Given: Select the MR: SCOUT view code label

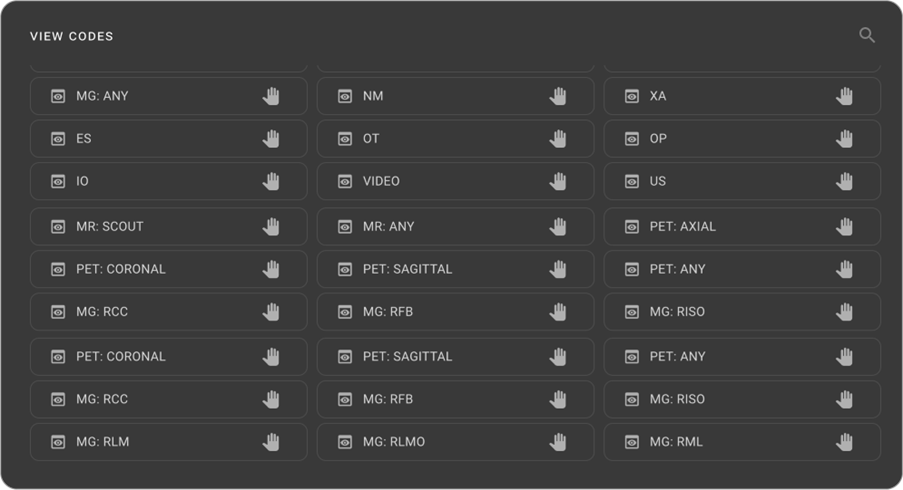Looking at the screenshot, I should click(x=110, y=226).
